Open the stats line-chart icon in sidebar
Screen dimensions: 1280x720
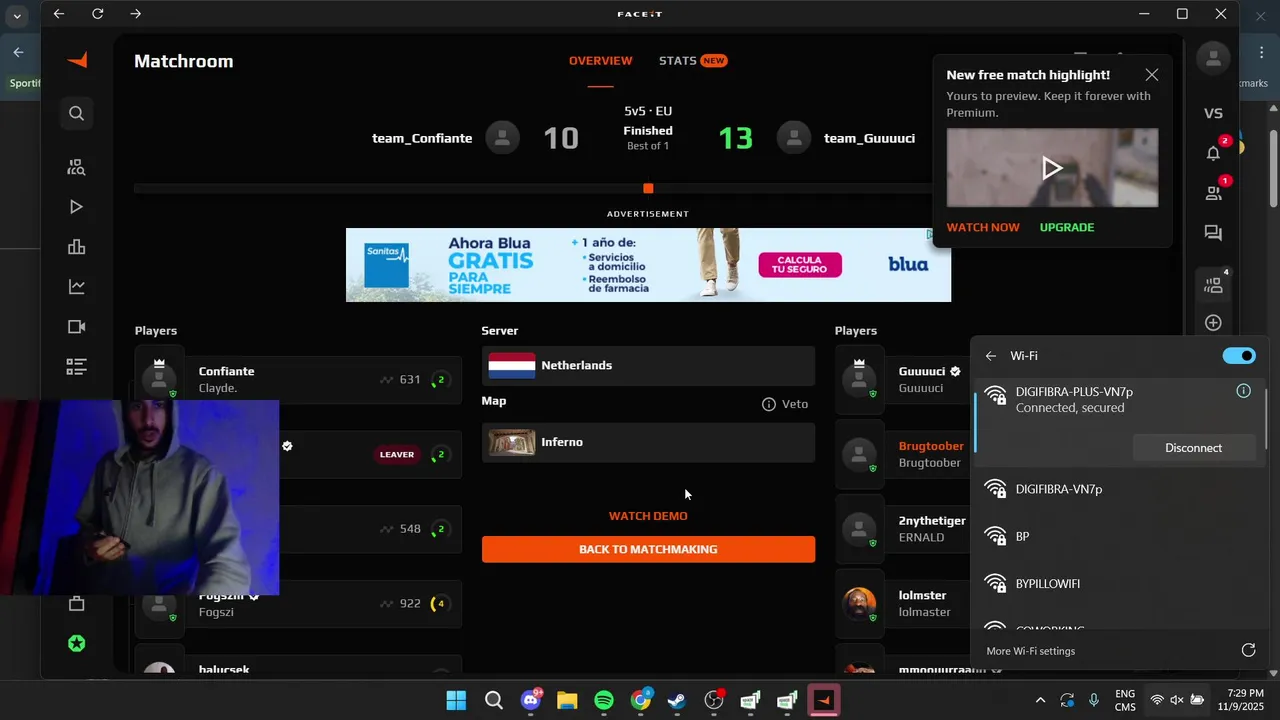click(x=76, y=287)
